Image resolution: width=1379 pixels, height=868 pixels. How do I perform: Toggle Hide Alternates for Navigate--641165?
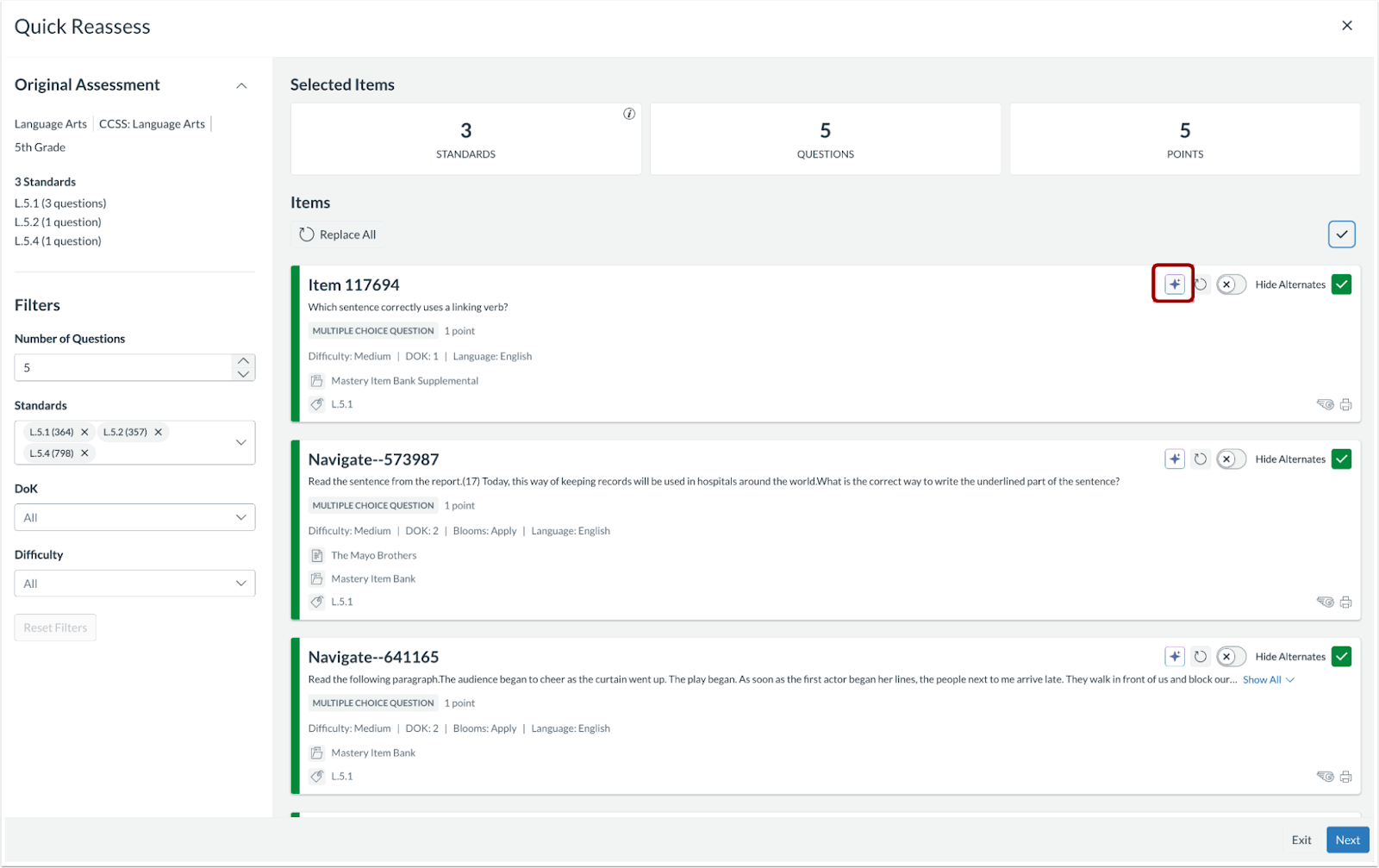[1231, 657]
